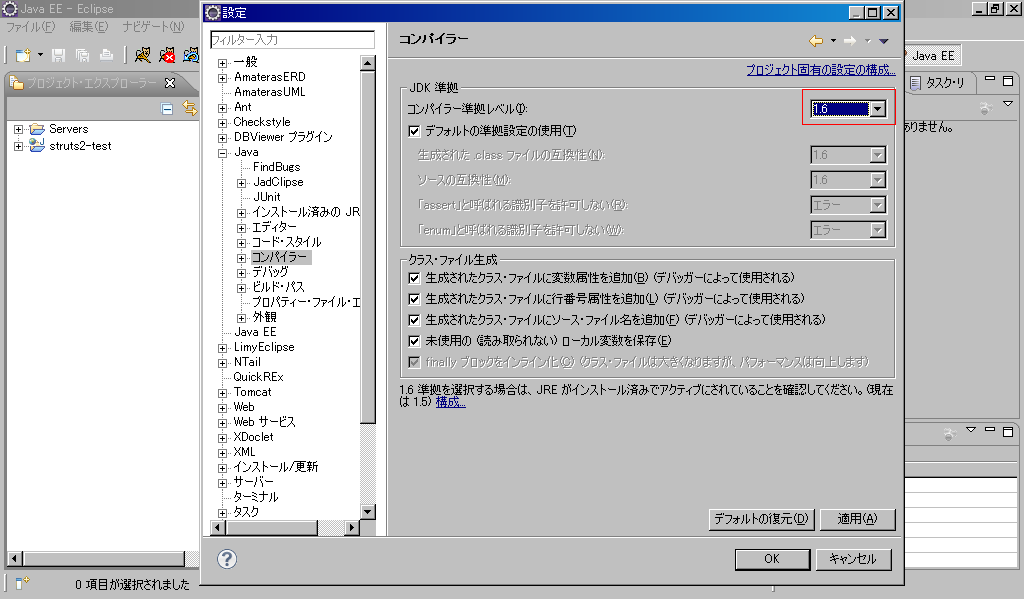The image size is (1024, 600).
Task: Click the forward arrow in Preferences header
Action: 850,41
